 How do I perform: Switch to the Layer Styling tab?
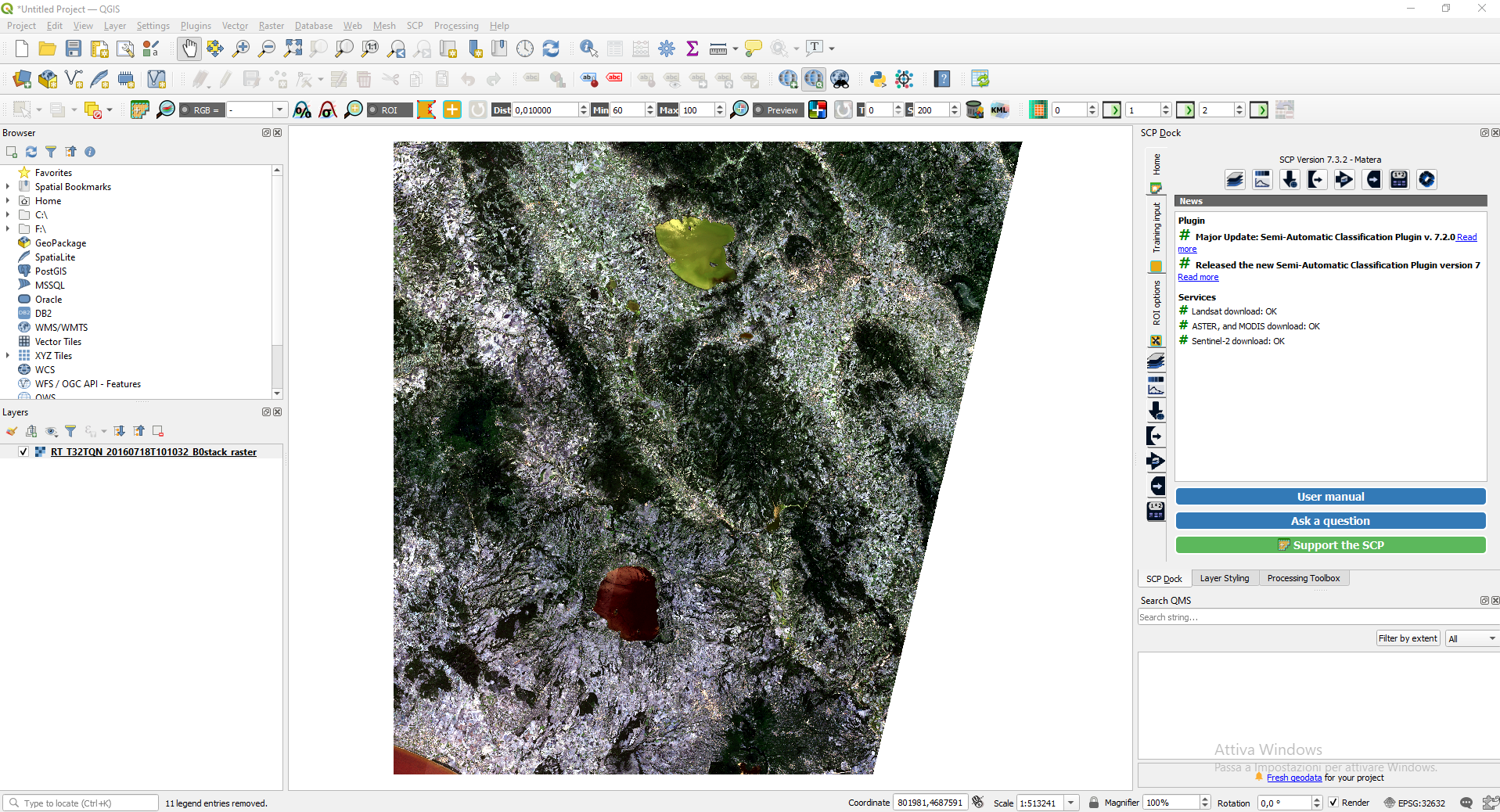click(x=1225, y=578)
